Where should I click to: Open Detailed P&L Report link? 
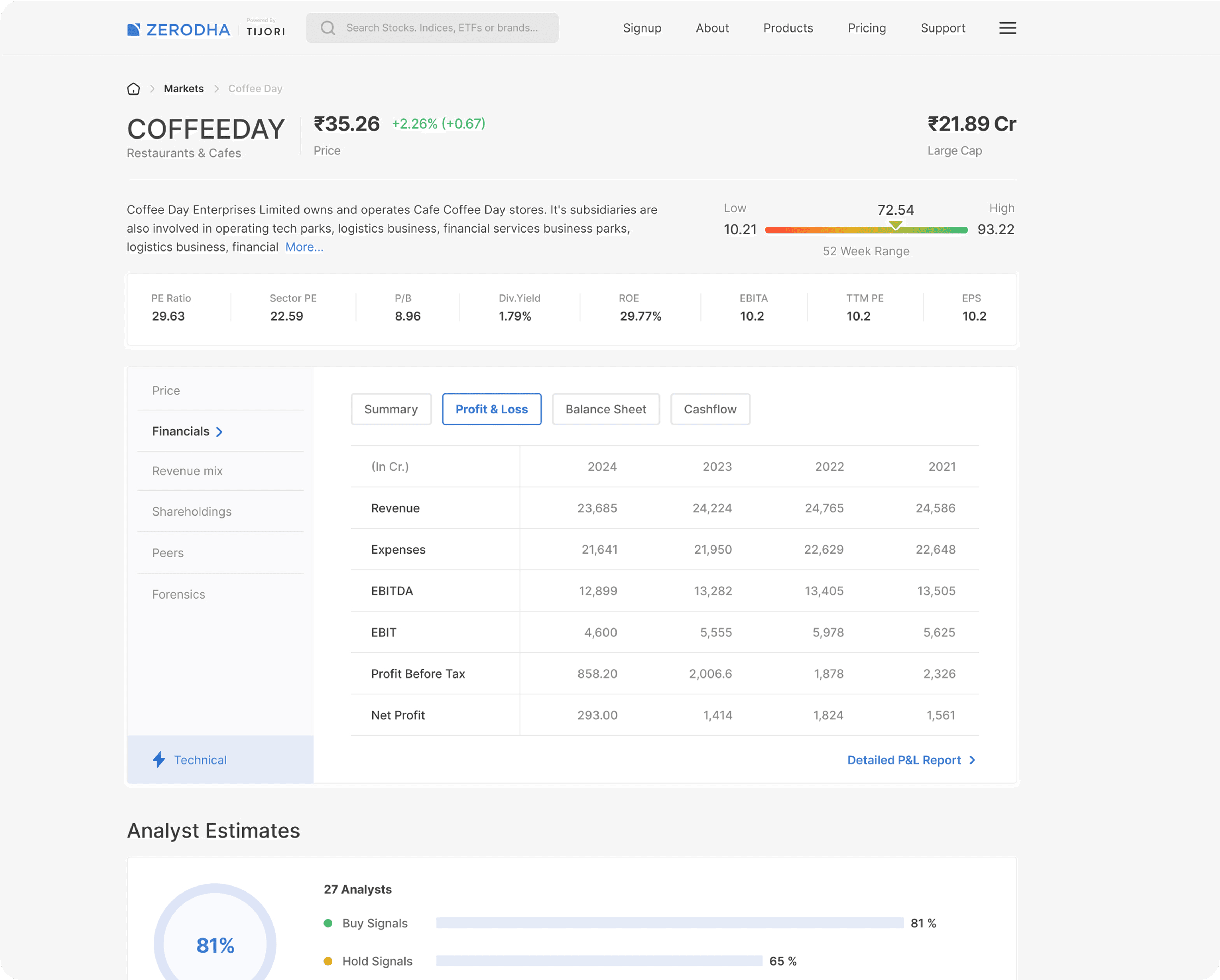click(x=904, y=760)
